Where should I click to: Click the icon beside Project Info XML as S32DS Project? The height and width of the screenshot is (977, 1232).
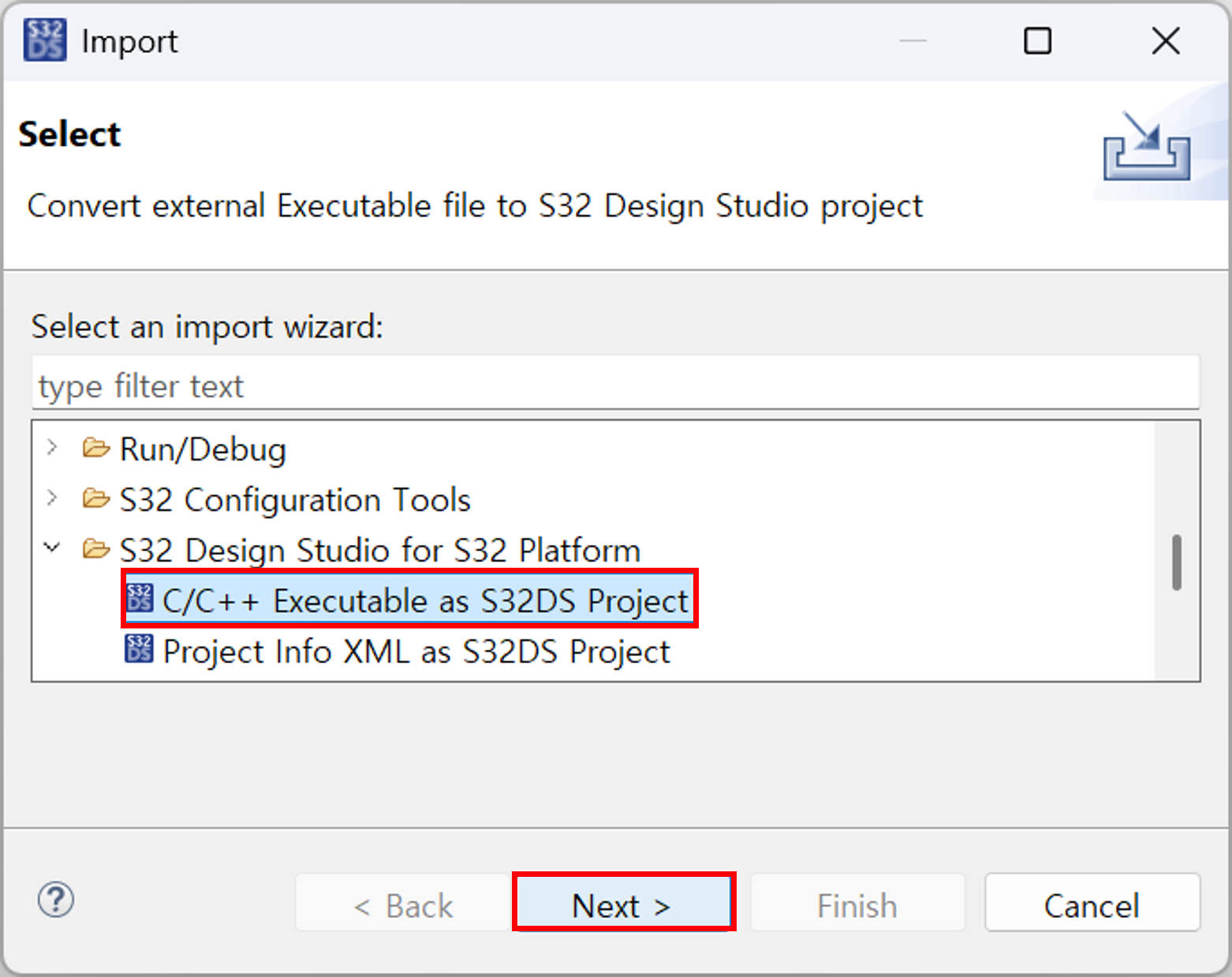pos(140,649)
